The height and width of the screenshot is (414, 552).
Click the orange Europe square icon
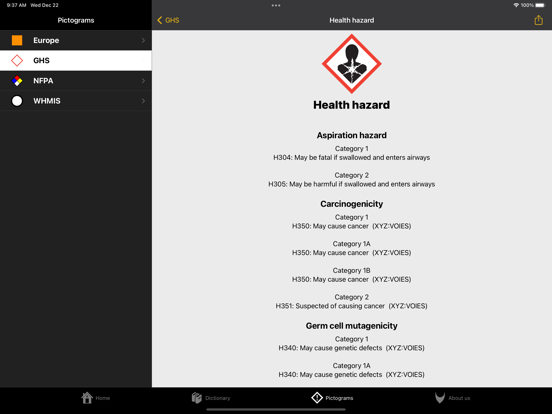click(x=17, y=40)
